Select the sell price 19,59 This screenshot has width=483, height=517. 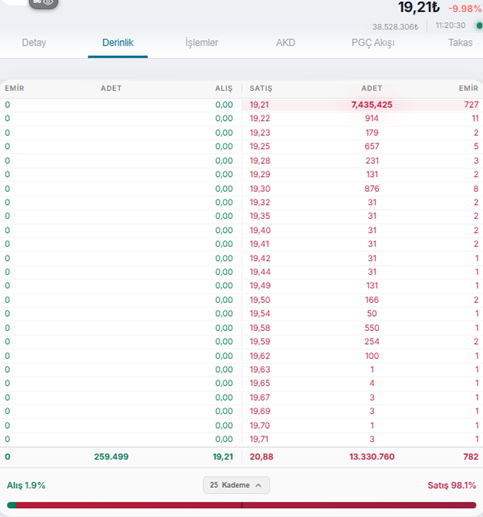coord(260,342)
